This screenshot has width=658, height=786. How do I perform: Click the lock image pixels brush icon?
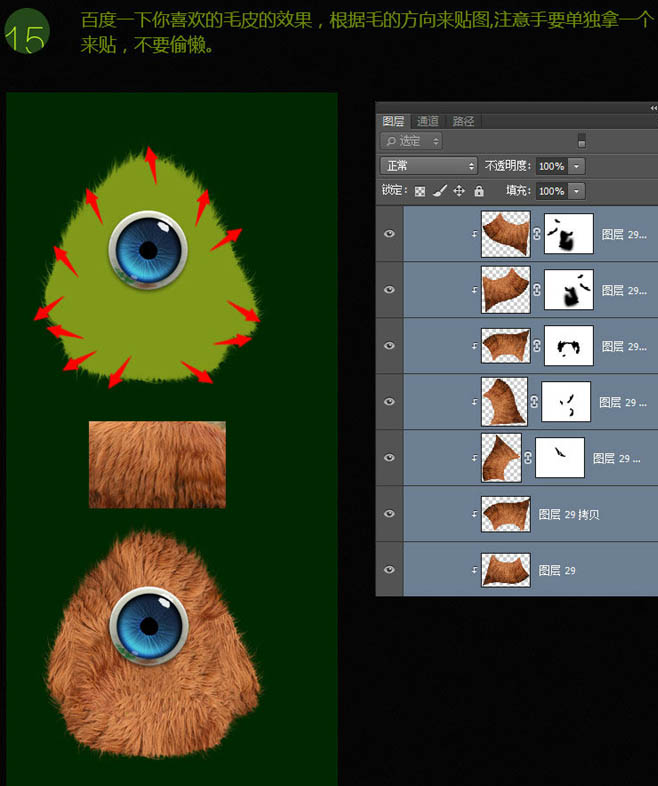(439, 191)
